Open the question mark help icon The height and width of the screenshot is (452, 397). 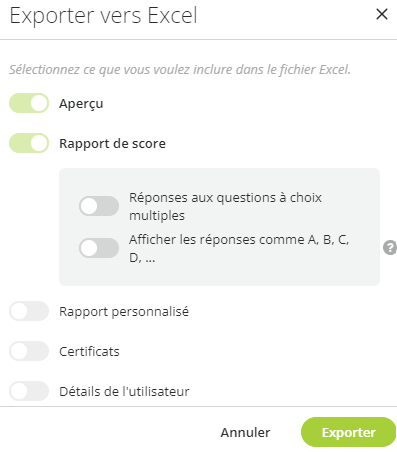pyautogui.click(x=390, y=248)
